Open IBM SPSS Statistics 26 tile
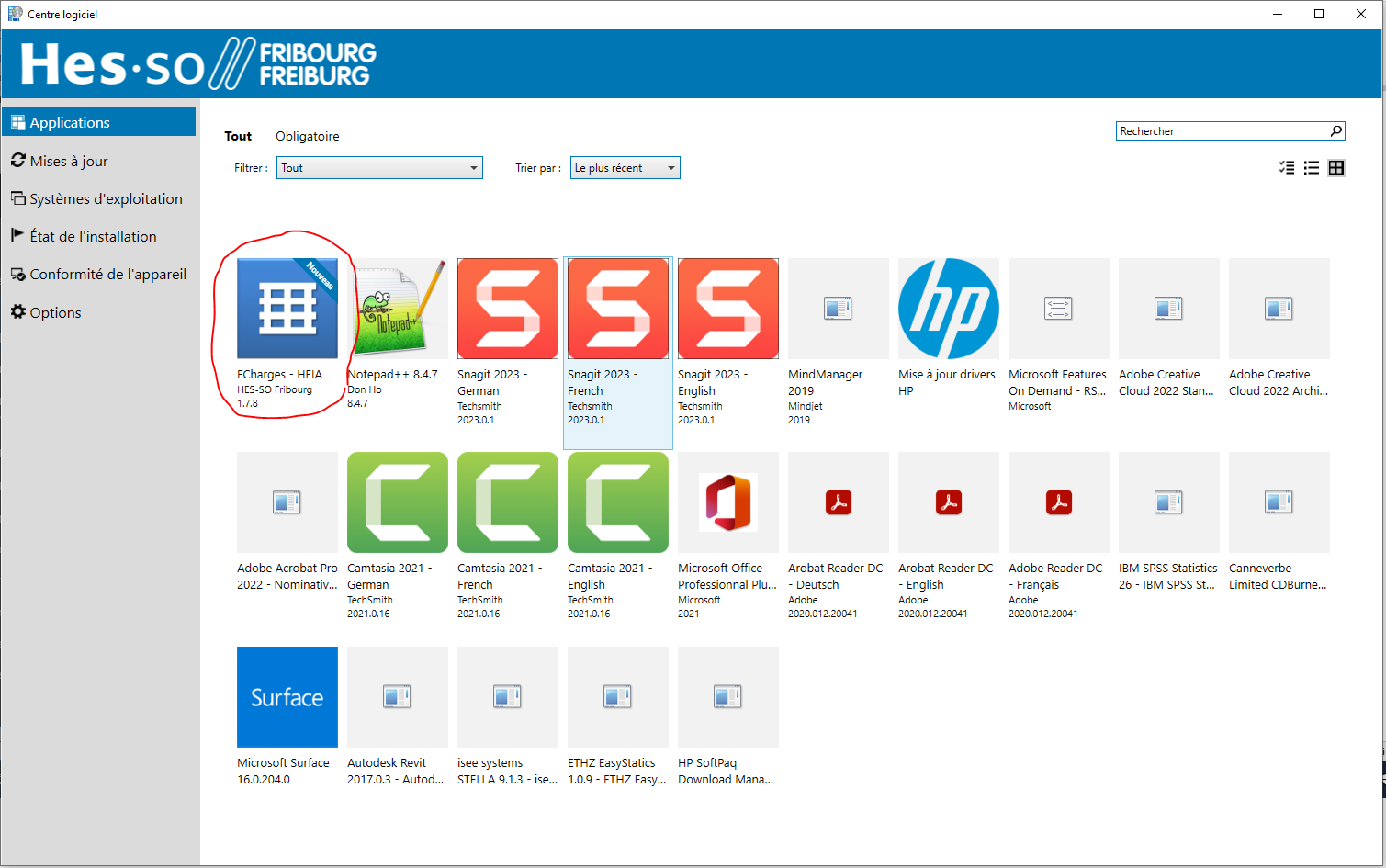Viewport: 1386px width, 868px height. tap(1169, 502)
